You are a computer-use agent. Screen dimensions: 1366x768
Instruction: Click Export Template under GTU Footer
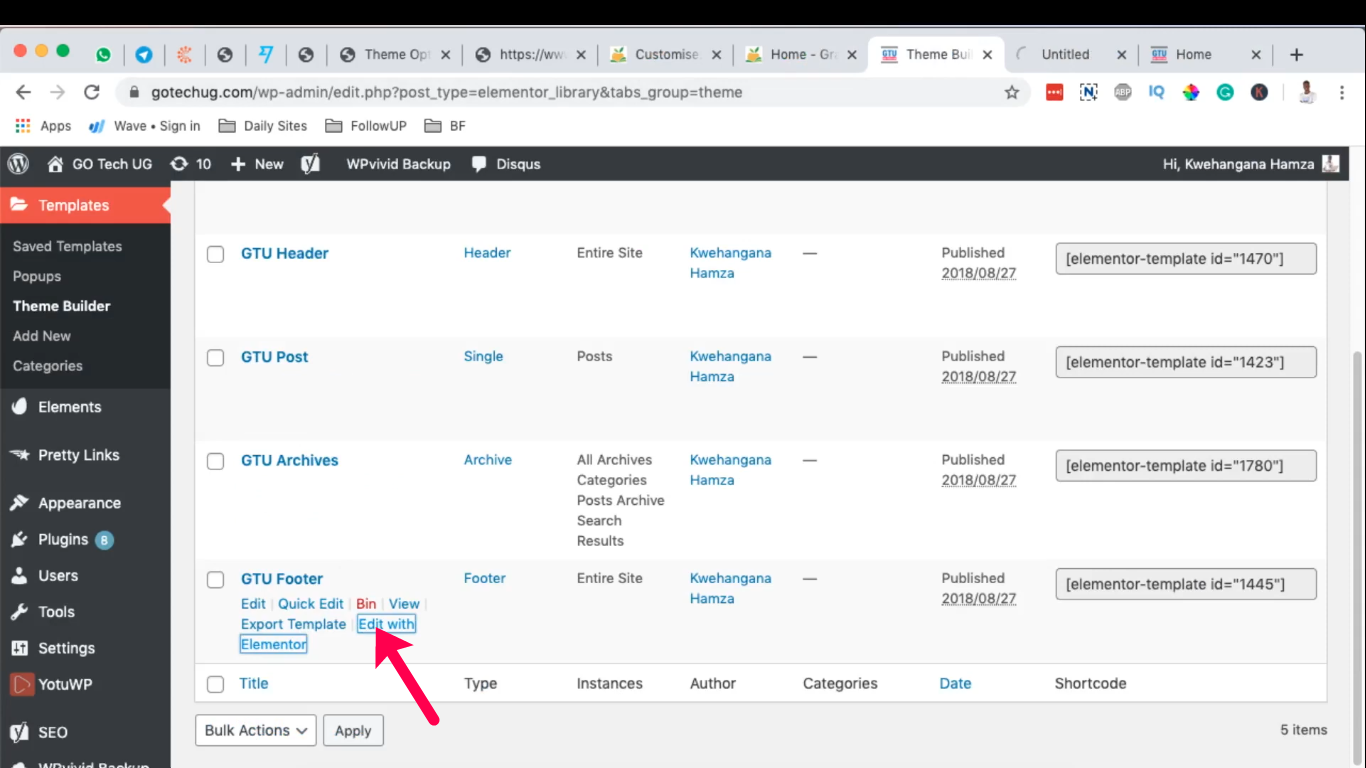(x=293, y=624)
